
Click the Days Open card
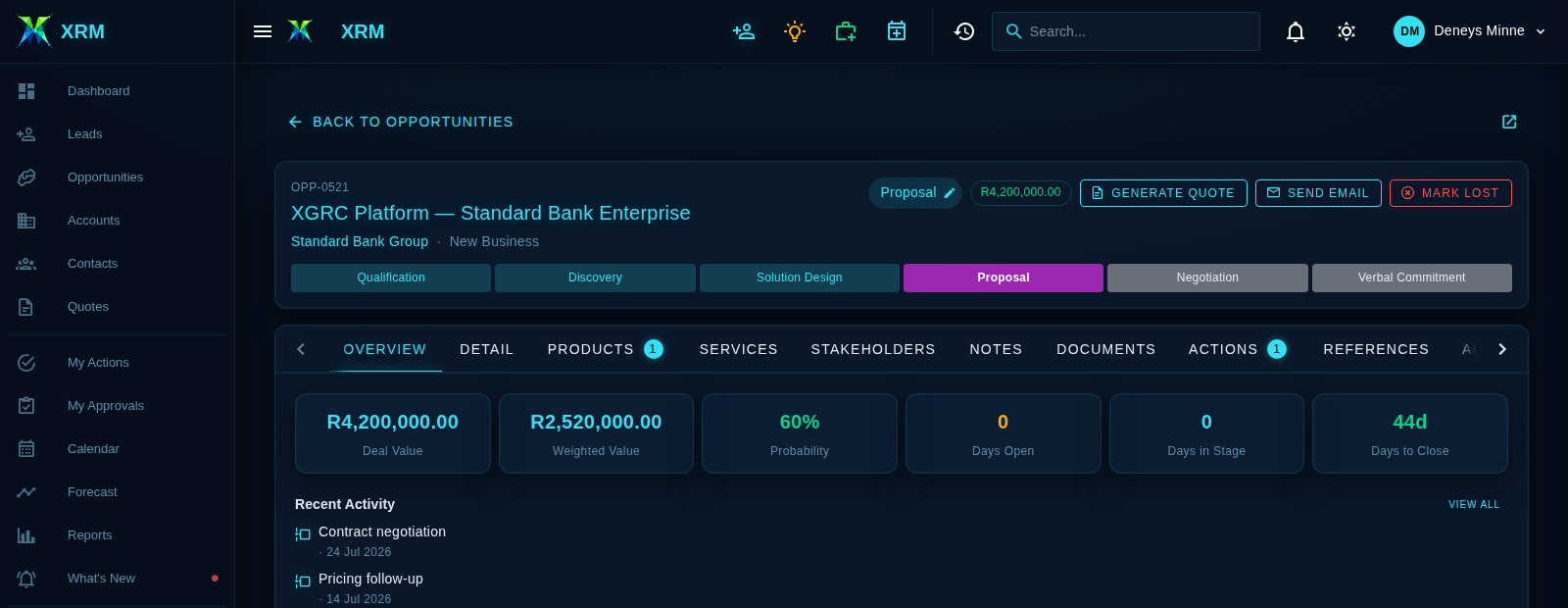pos(1004,433)
